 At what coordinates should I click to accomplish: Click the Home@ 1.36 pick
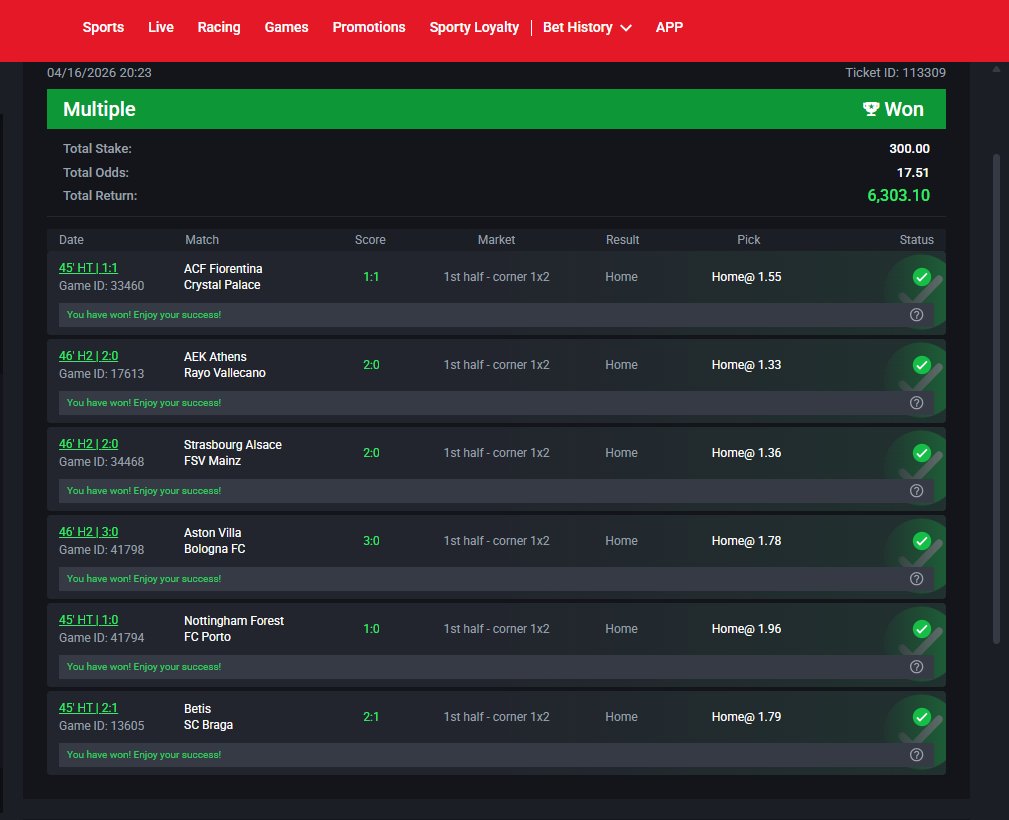pyautogui.click(x=746, y=453)
